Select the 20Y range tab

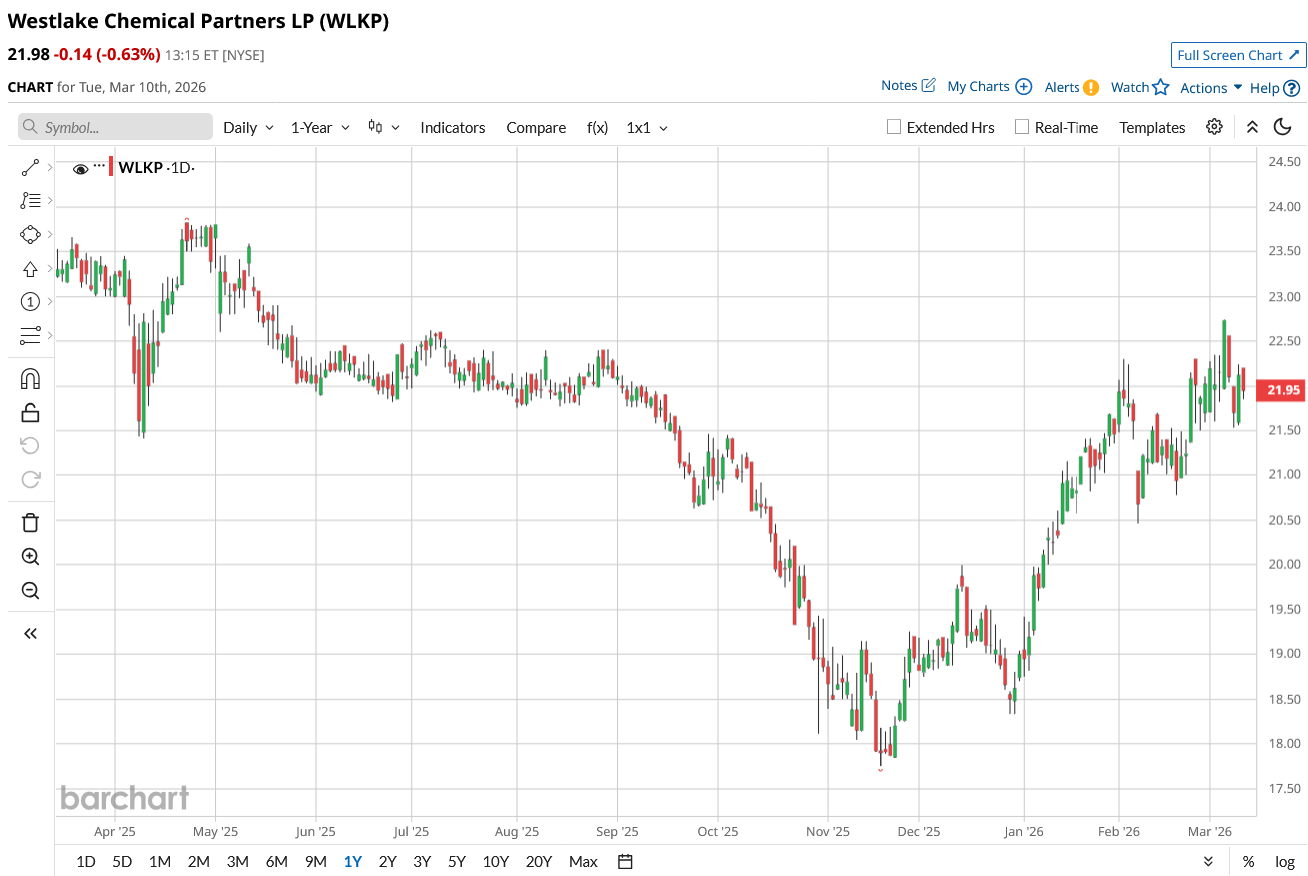[539, 861]
